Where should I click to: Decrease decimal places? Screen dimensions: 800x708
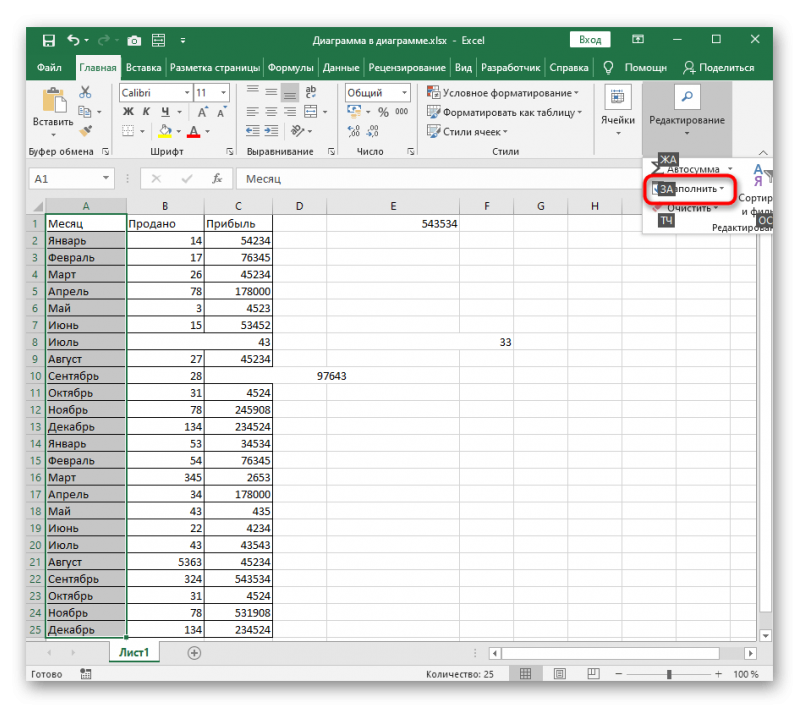[373, 131]
